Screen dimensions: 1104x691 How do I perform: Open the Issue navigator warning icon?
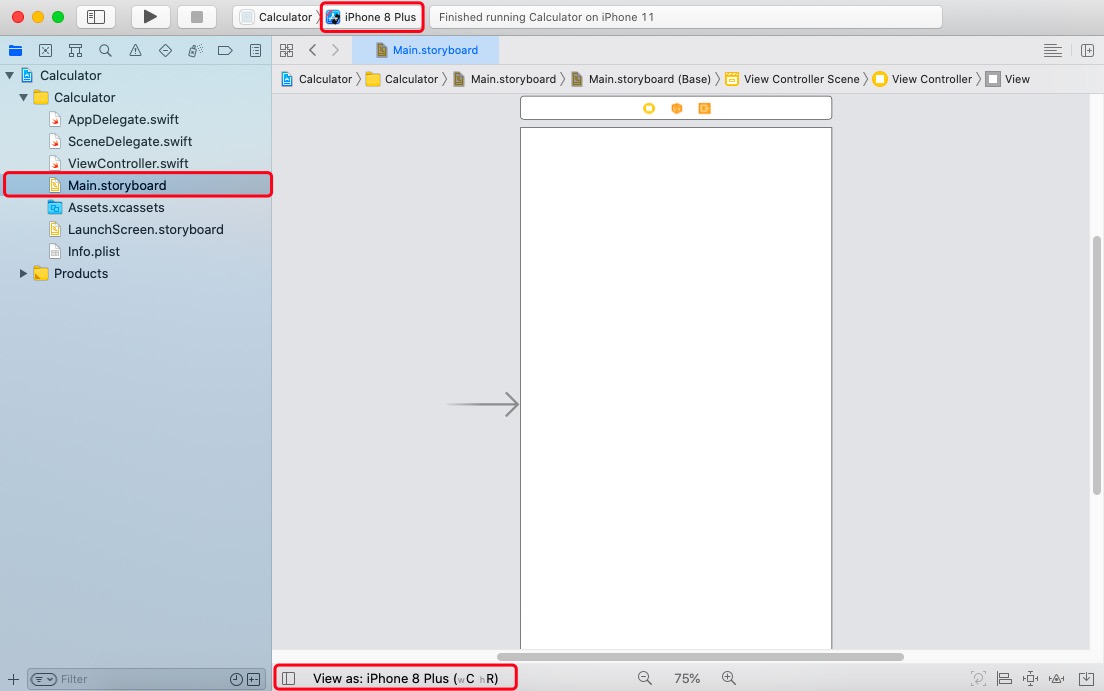pyautogui.click(x=135, y=51)
